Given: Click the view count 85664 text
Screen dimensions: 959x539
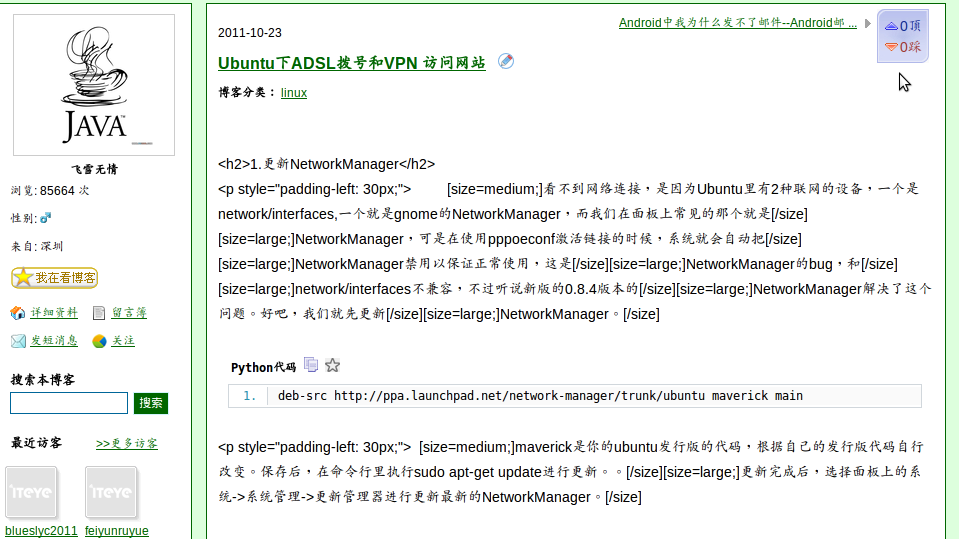Looking at the screenshot, I should coord(50,191).
